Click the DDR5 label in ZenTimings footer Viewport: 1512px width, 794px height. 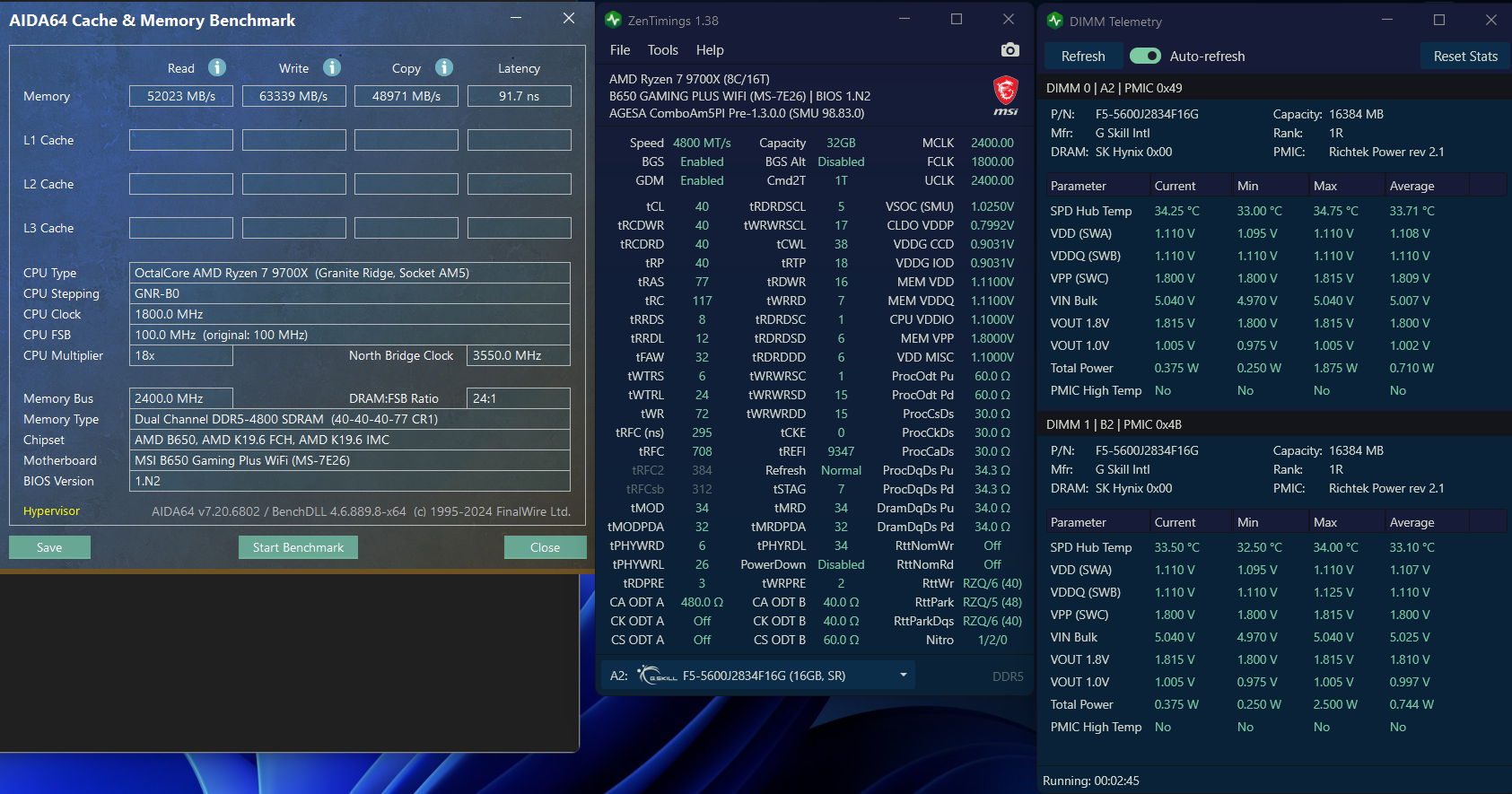coord(1008,676)
